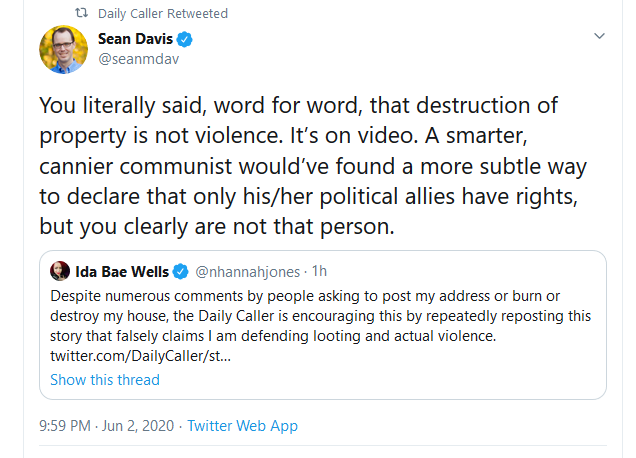Open the Twitter Web App source link
Screen dimensions: 636x458
242,426
